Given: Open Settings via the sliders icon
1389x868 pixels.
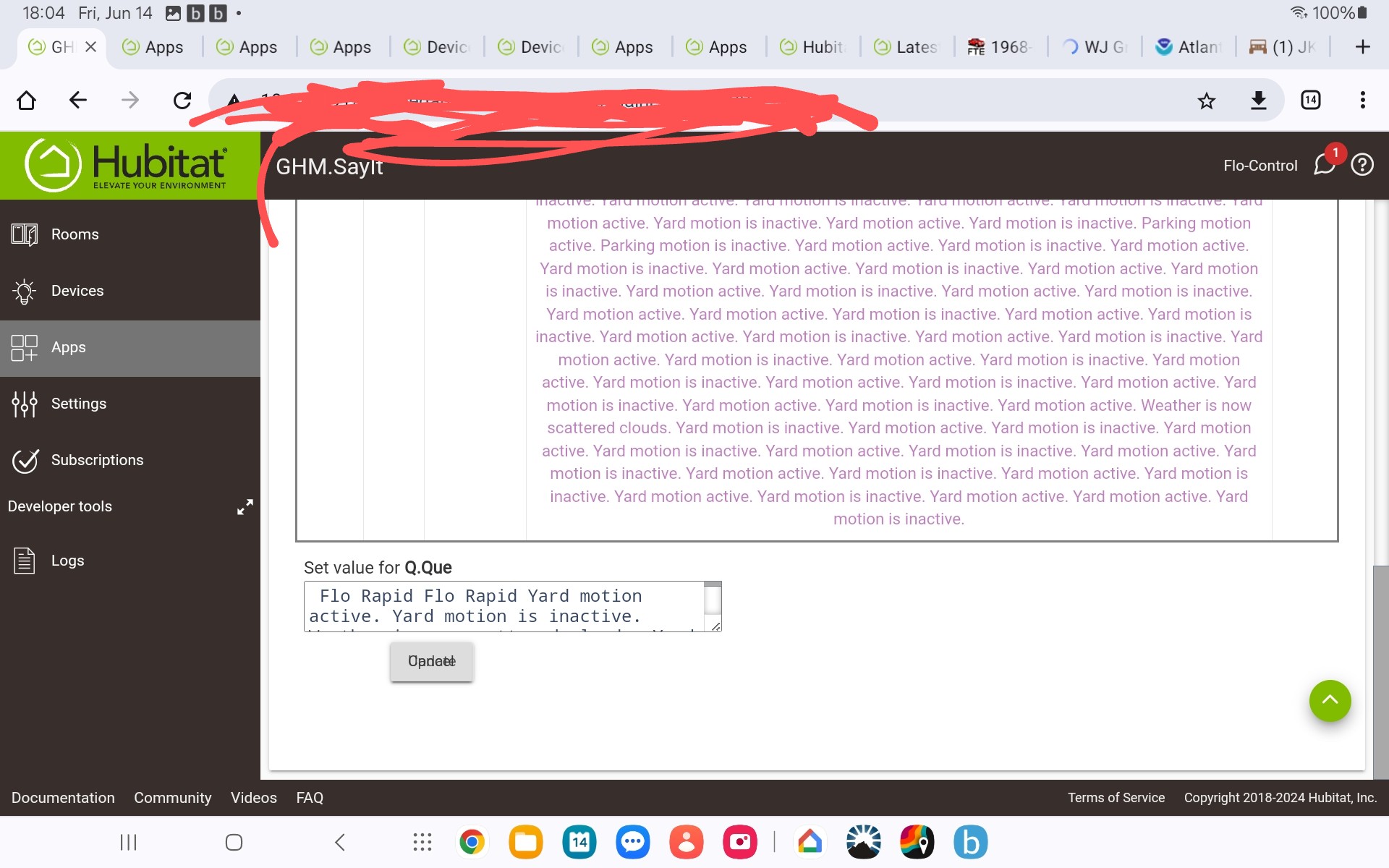Looking at the screenshot, I should pos(24,404).
